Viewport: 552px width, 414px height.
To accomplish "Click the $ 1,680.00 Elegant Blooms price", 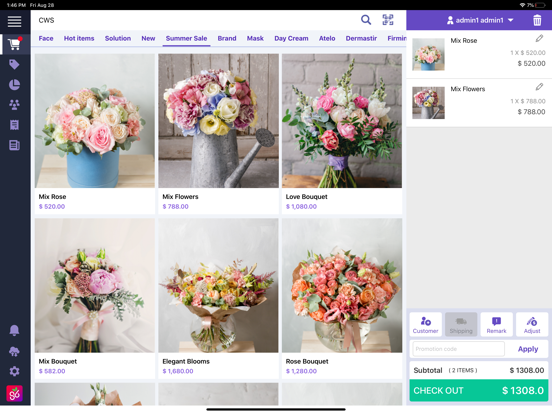I will 178,371.
